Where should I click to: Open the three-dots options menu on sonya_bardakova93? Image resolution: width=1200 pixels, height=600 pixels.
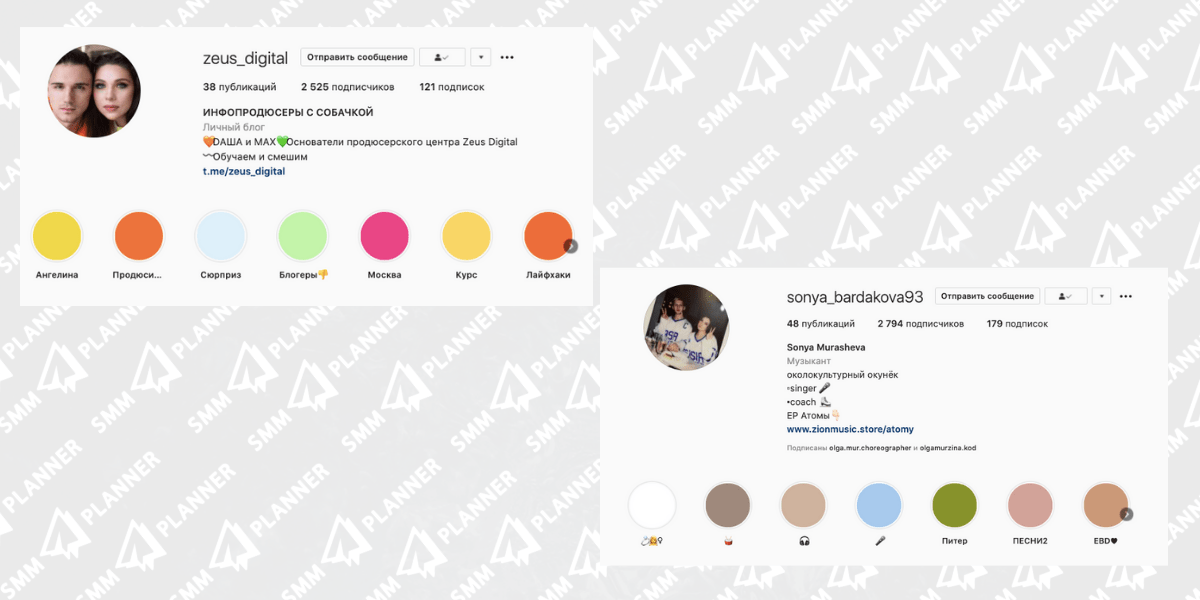tap(1126, 297)
